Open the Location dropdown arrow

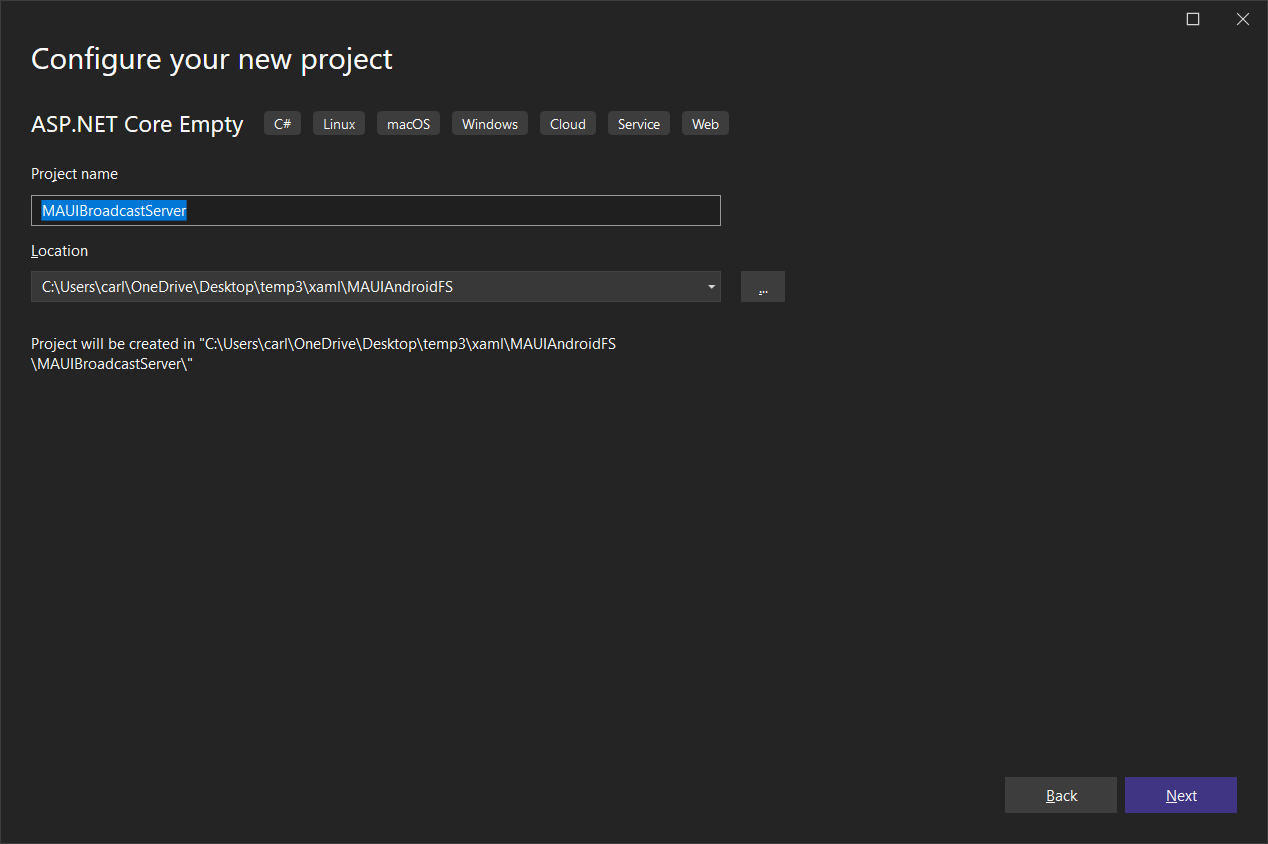pyautogui.click(x=711, y=287)
